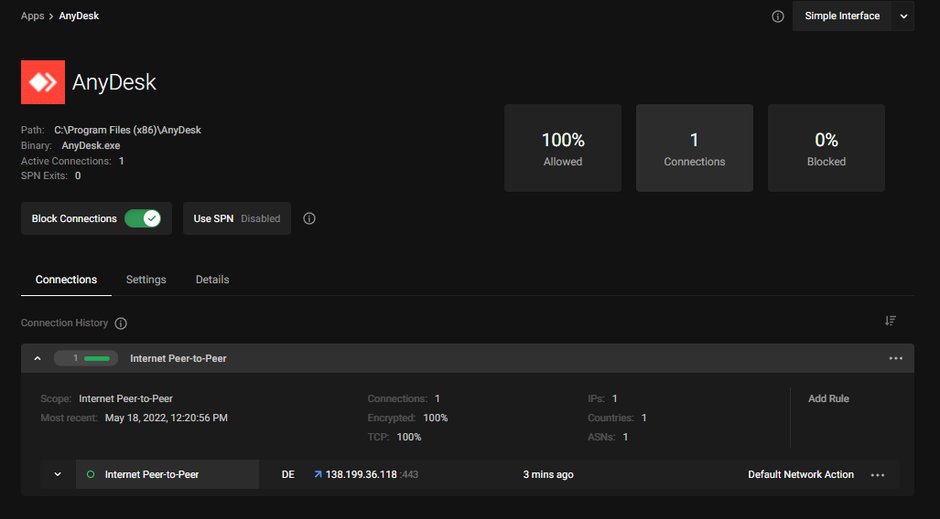Click the green connection count bar
The width and height of the screenshot is (940, 519).
pyautogui.click(x=97, y=358)
